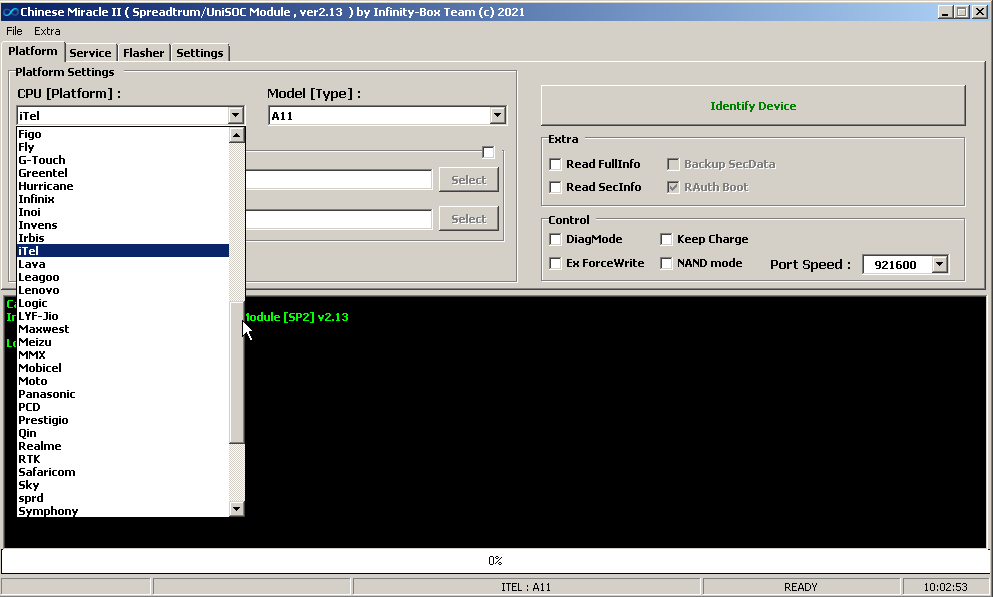
Task: Switch to the Flasher tab
Action: pyautogui.click(x=143, y=53)
